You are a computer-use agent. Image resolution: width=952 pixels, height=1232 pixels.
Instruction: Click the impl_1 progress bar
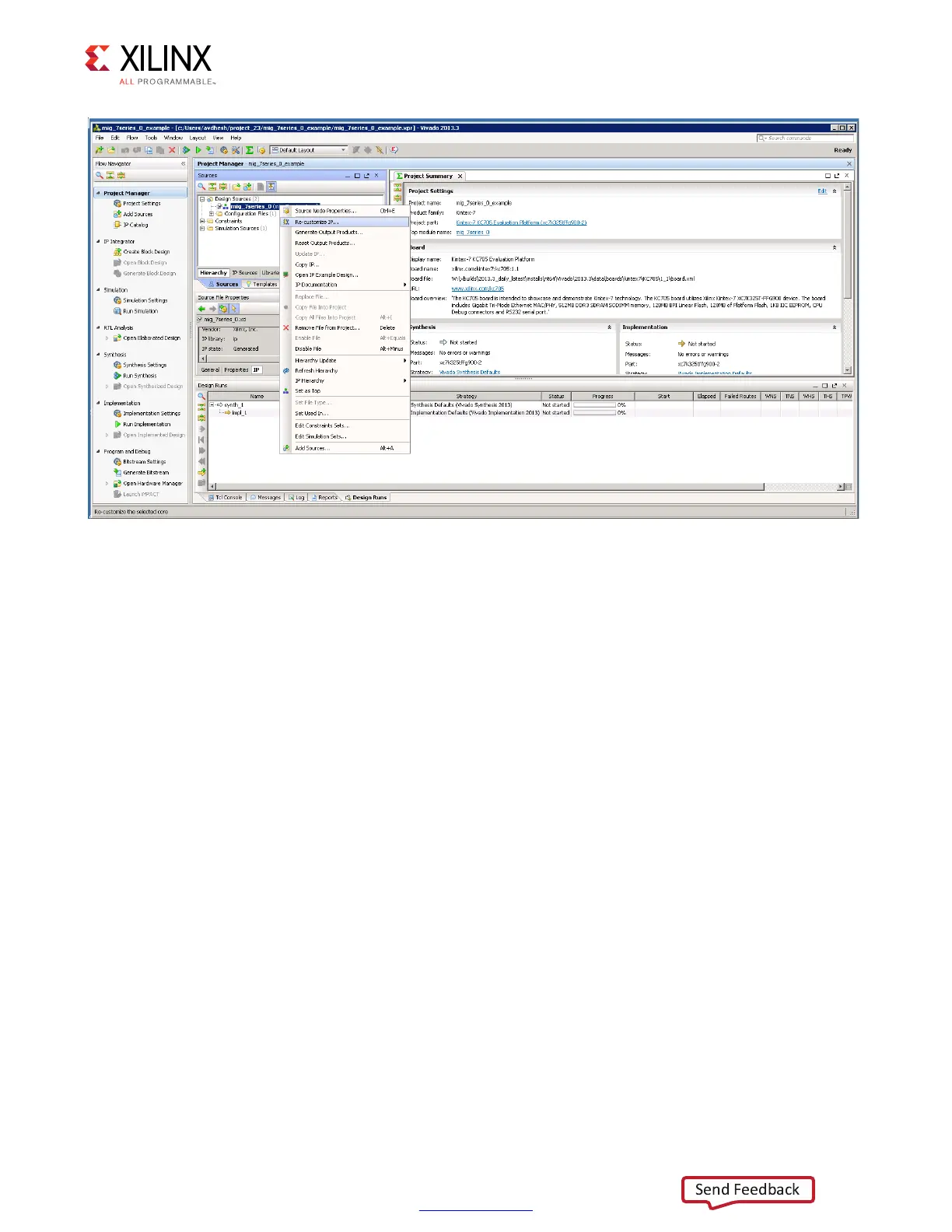pyautogui.click(x=595, y=413)
